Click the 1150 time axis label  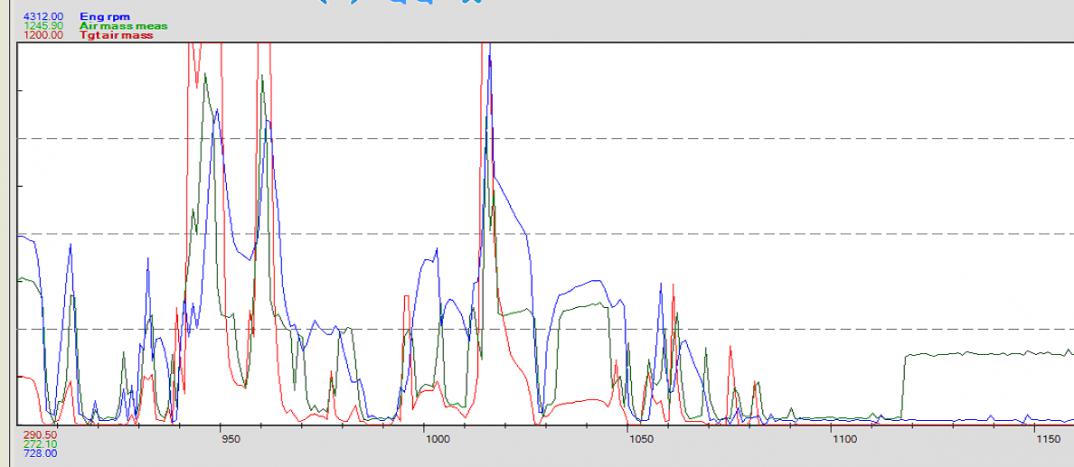tap(1049, 438)
